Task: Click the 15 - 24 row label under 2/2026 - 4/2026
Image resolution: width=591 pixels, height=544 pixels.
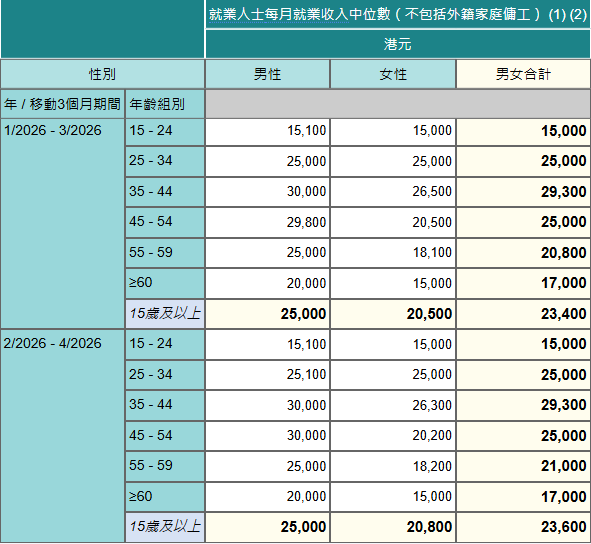Action: tap(165, 344)
